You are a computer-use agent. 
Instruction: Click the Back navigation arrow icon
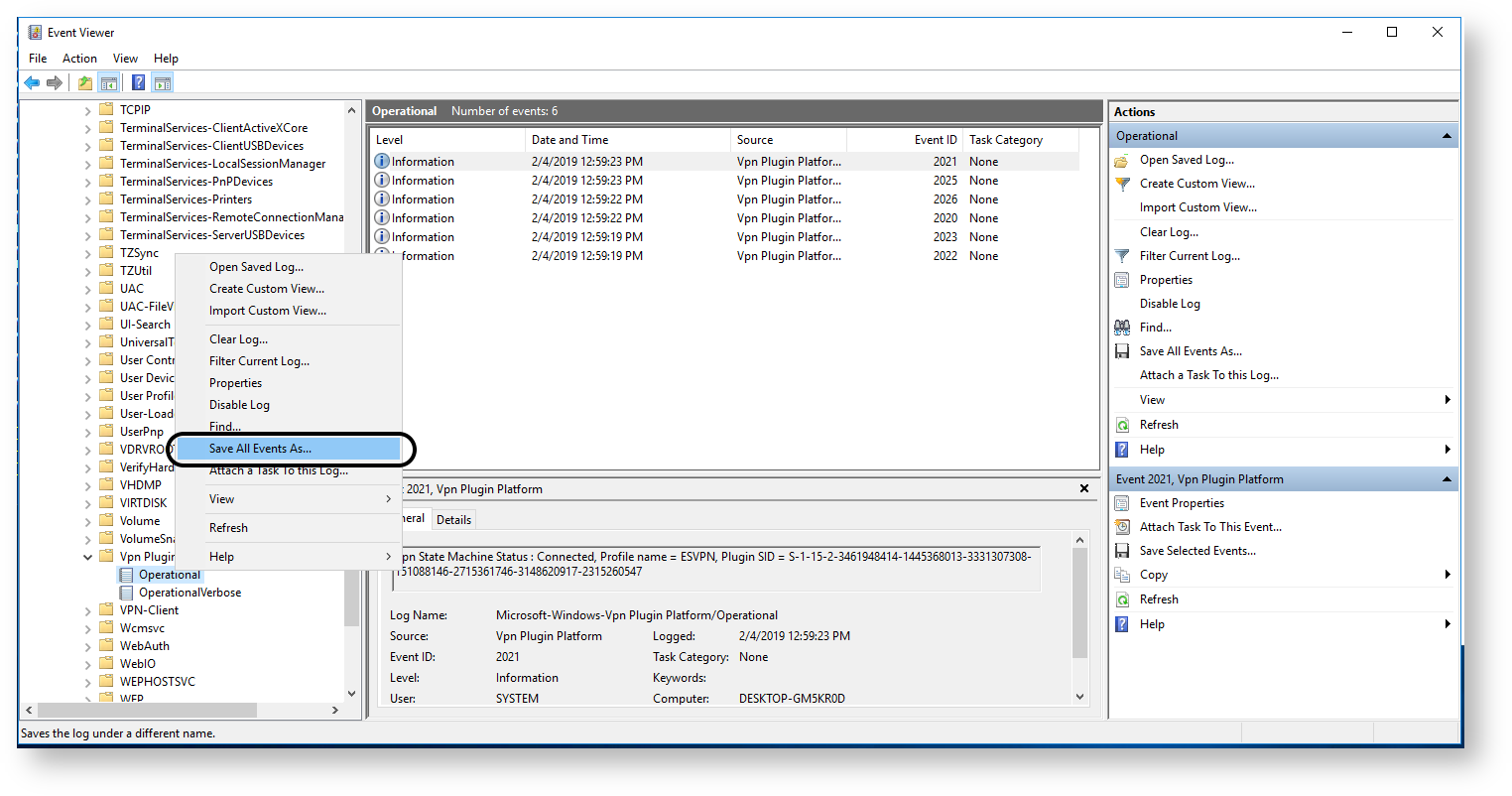click(31, 81)
